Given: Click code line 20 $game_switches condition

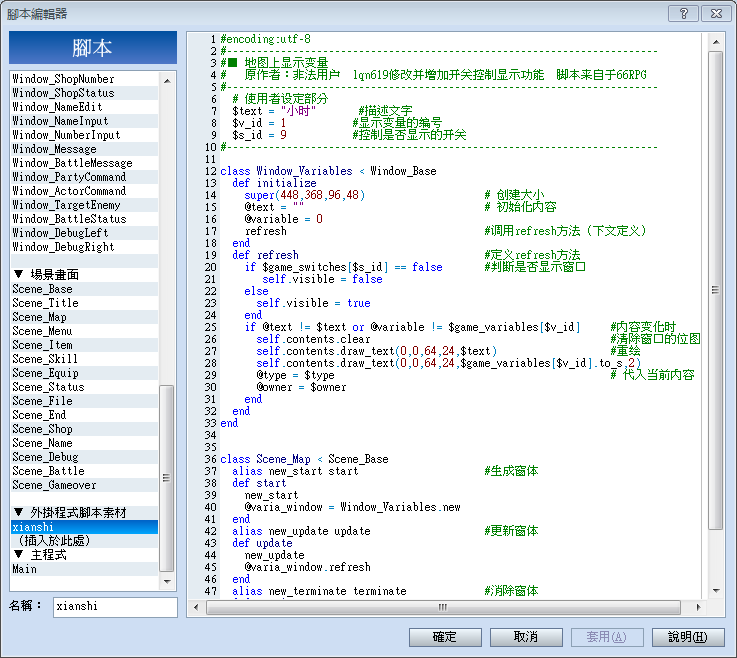Looking at the screenshot, I should (x=343, y=267).
